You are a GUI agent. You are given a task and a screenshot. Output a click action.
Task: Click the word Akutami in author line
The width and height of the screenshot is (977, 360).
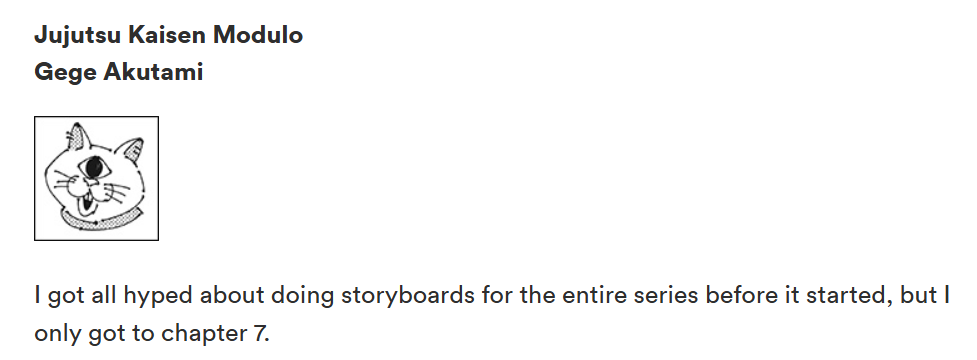coord(153,72)
